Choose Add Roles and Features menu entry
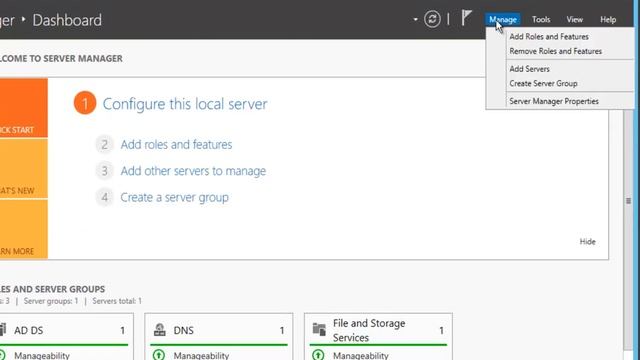The image size is (640, 360). coord(549,37)
